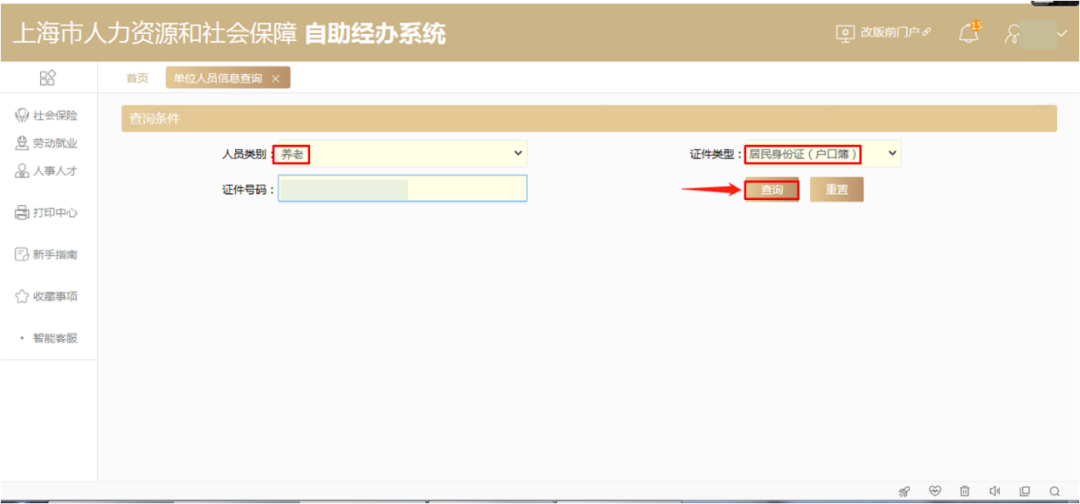Click the stacked windows icon at bottom
Image resolution: width=1080 pixels, height=504 pixels.
pos(1025,491)
